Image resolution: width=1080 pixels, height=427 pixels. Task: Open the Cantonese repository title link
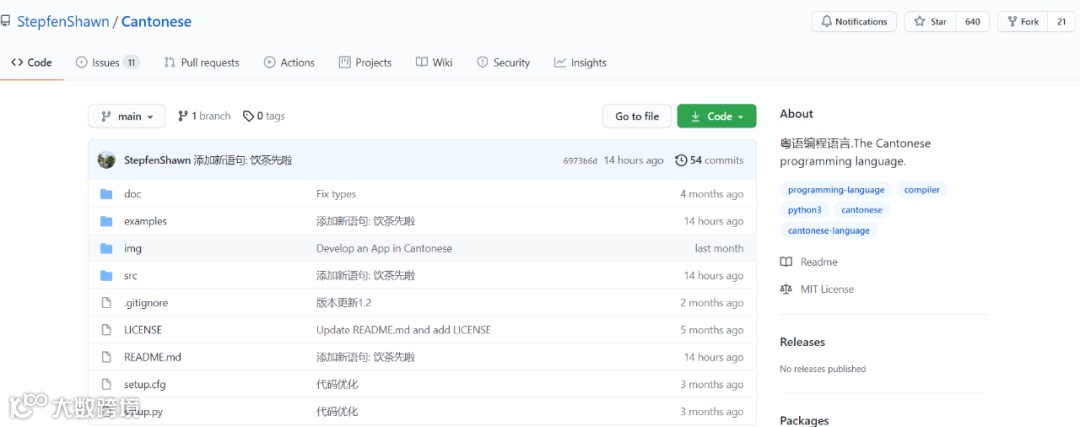tap(156, 21)
